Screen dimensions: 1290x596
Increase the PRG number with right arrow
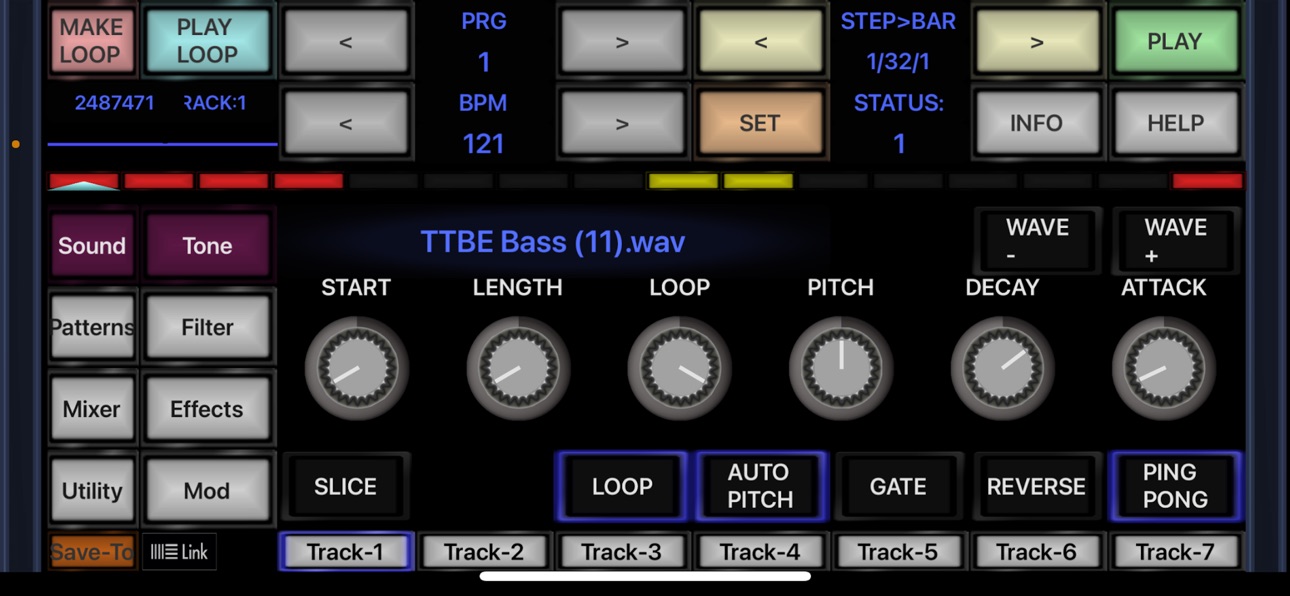622,41
